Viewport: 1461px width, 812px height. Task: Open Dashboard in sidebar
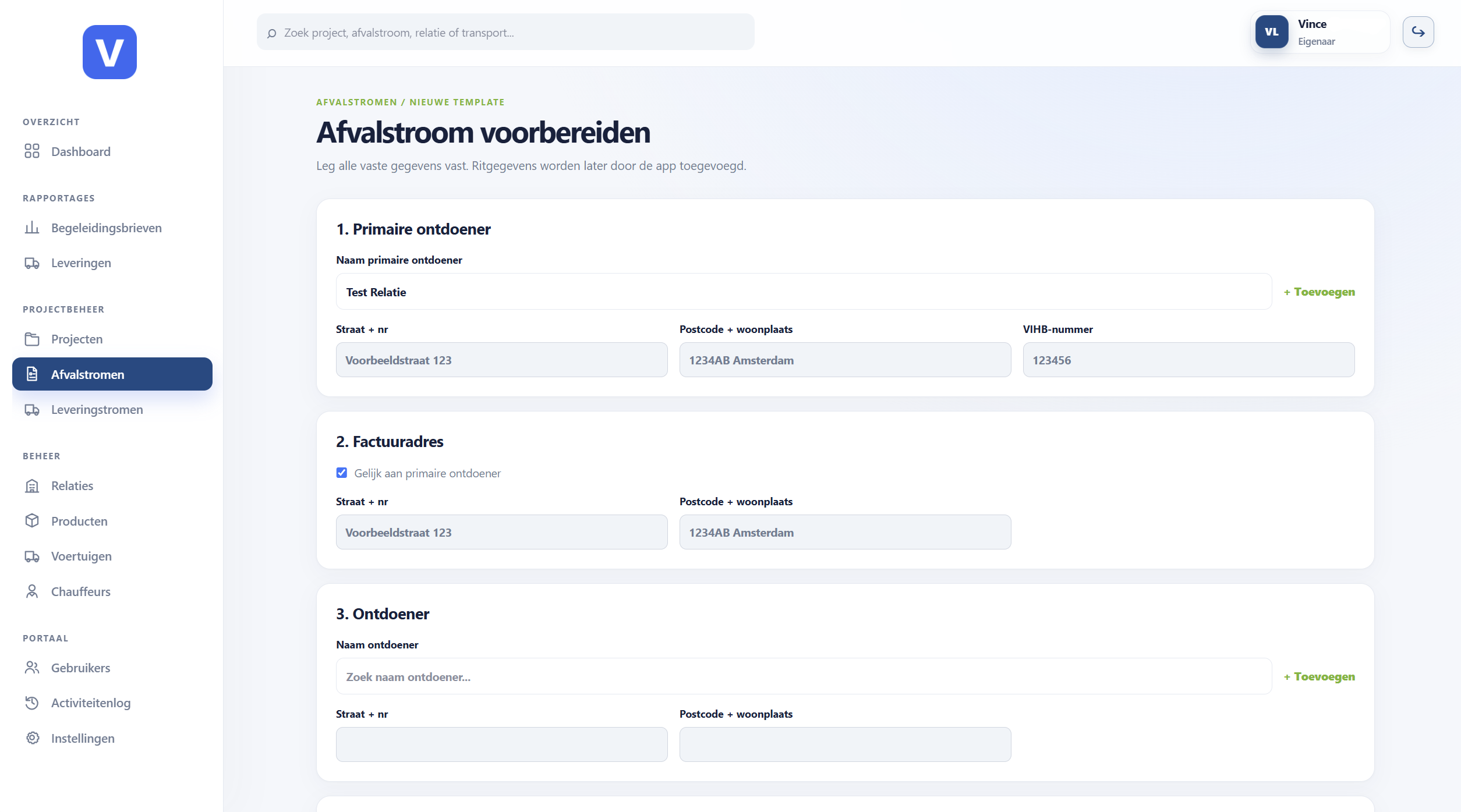[112, 151]
